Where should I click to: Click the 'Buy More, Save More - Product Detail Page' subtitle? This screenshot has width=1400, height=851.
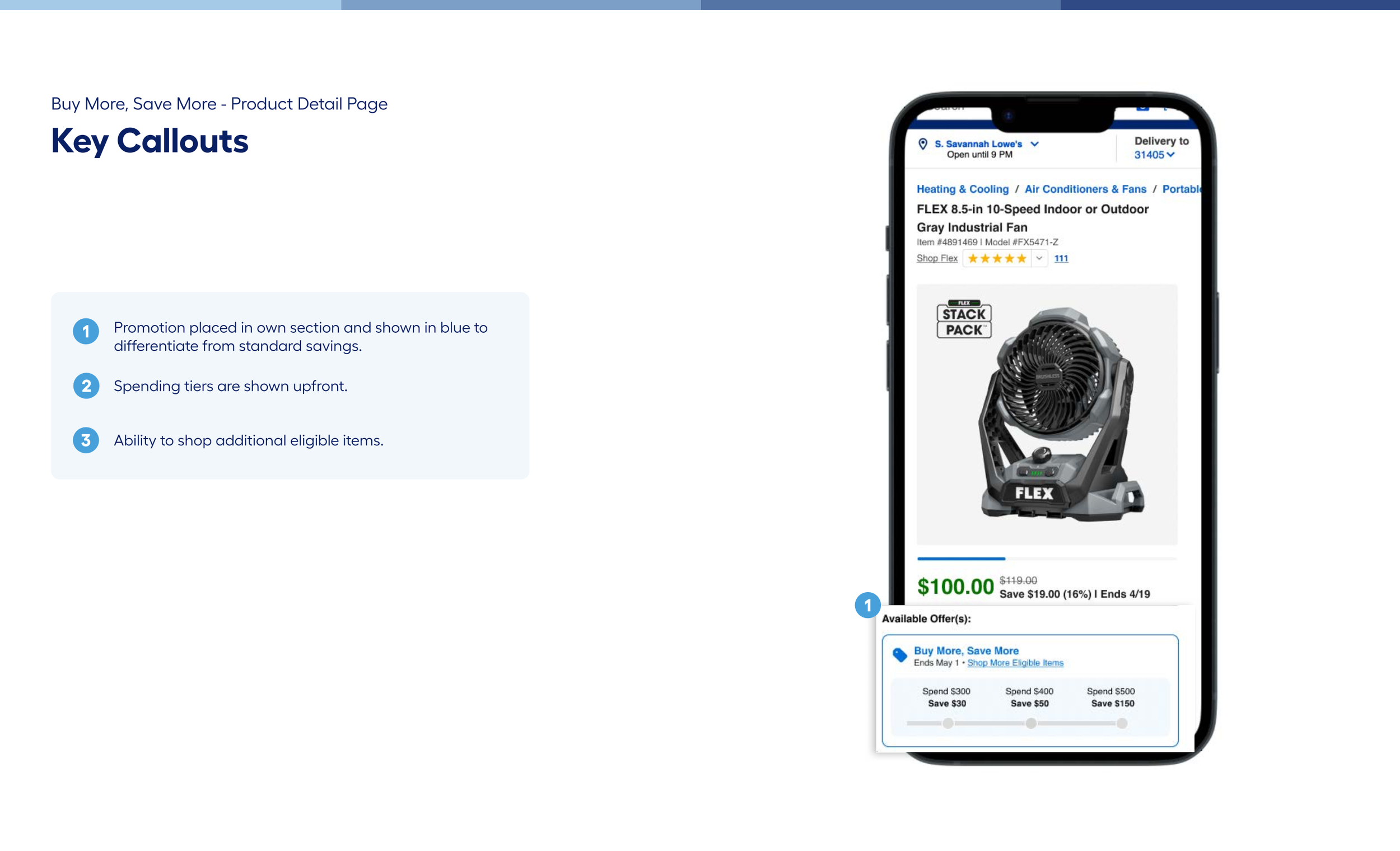pyautogui.click(x=220, y=104)
